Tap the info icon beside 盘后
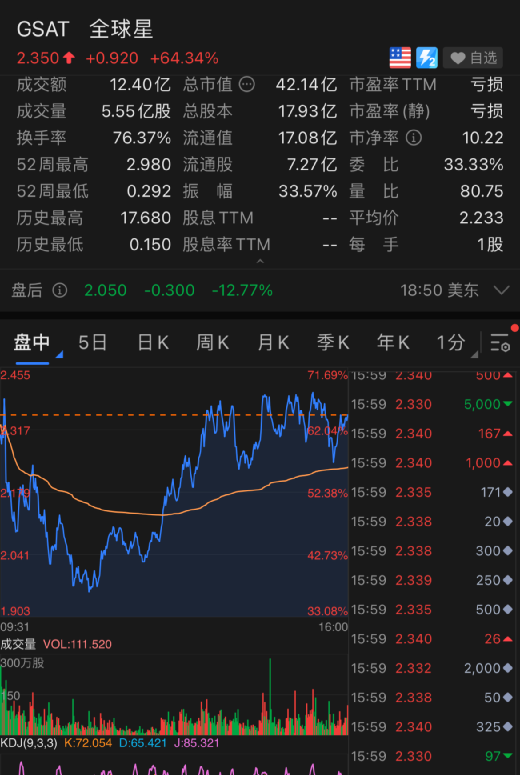 click(x=59, y=291)
